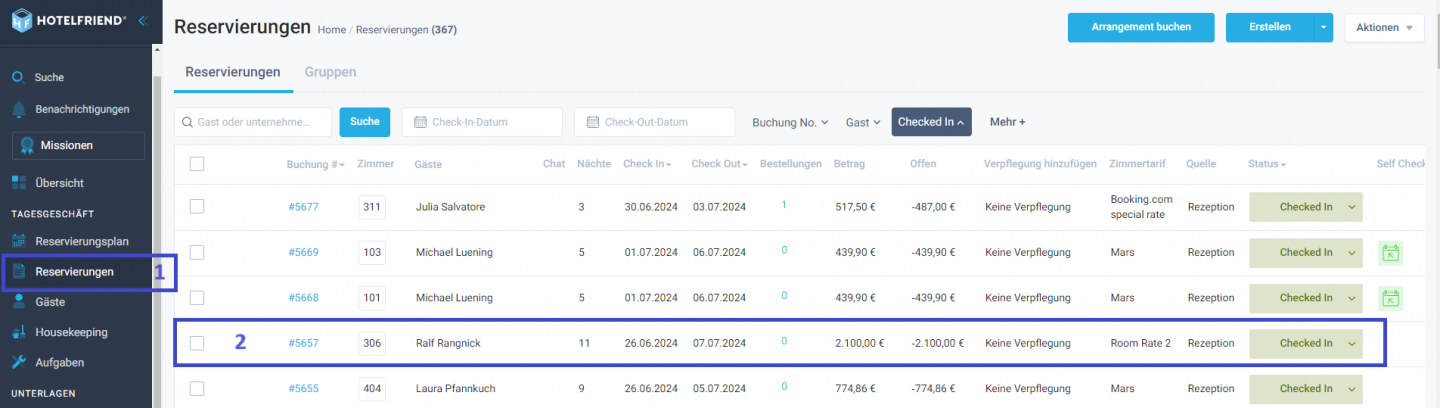The width and height of the screenshot is (1440, 408).
Task: Open orders count for Julia Salvatore
Action: tap(784, 204)
